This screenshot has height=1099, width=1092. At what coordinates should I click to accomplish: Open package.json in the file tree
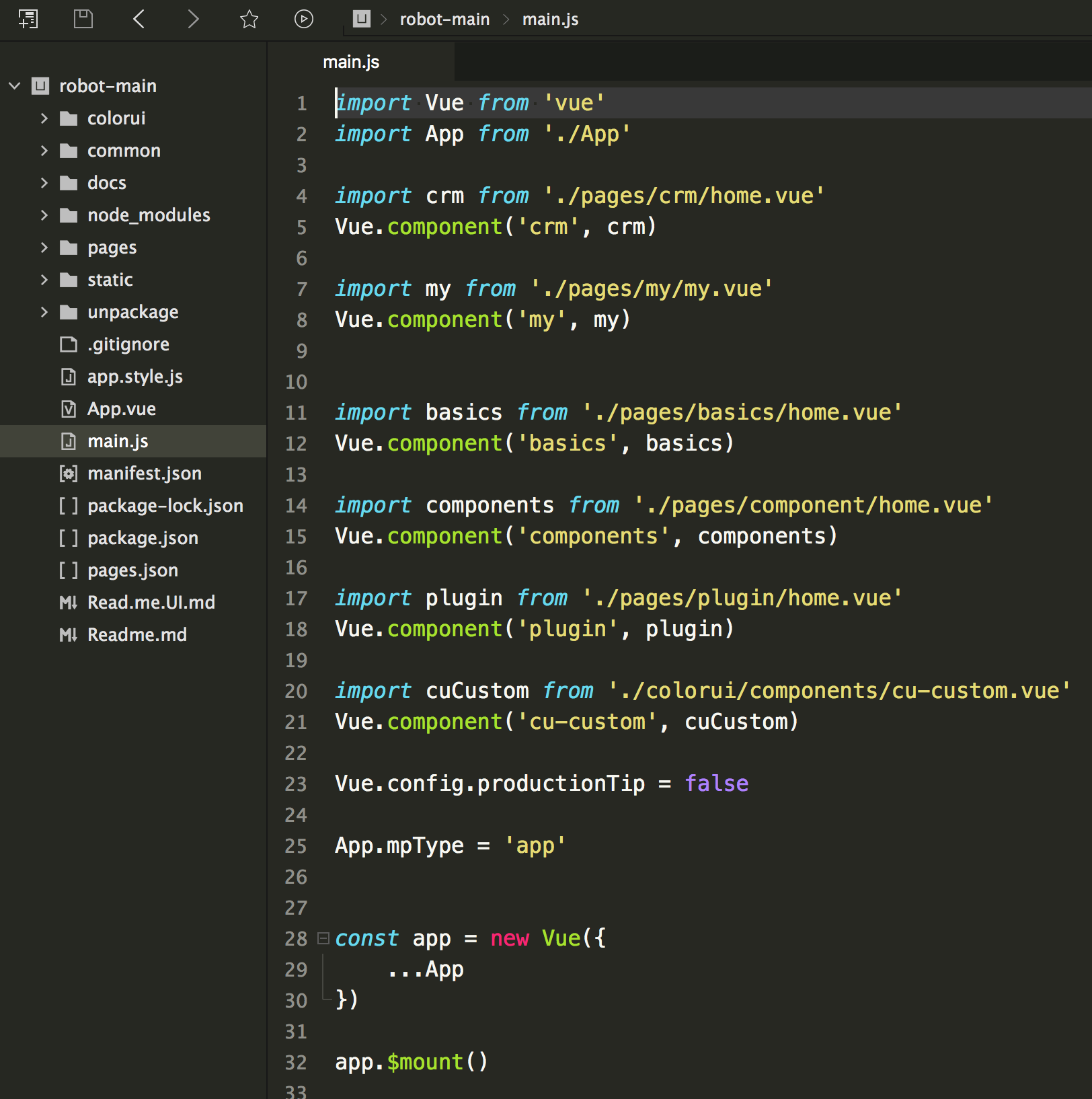click(143, 538)
